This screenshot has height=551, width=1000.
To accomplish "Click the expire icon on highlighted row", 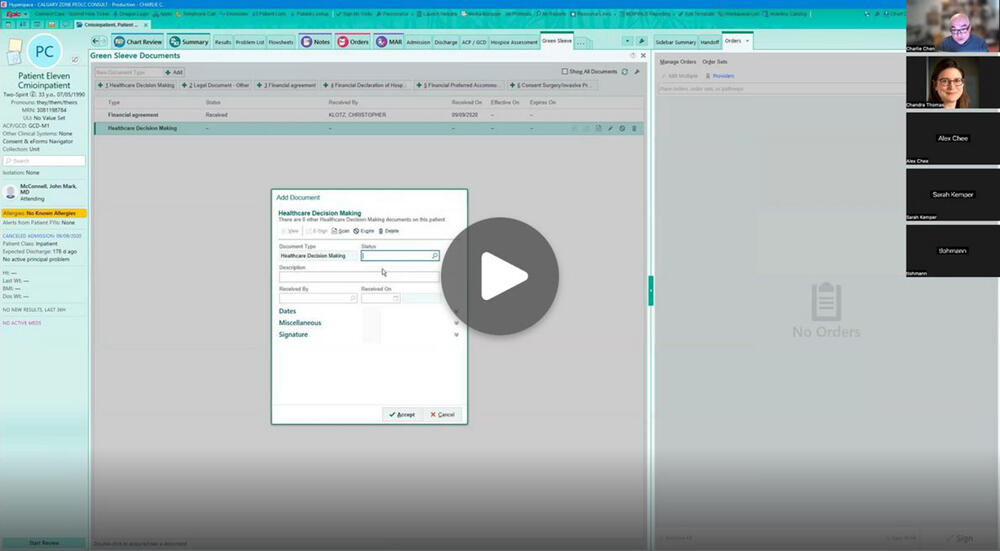I will tap(622, 128).
